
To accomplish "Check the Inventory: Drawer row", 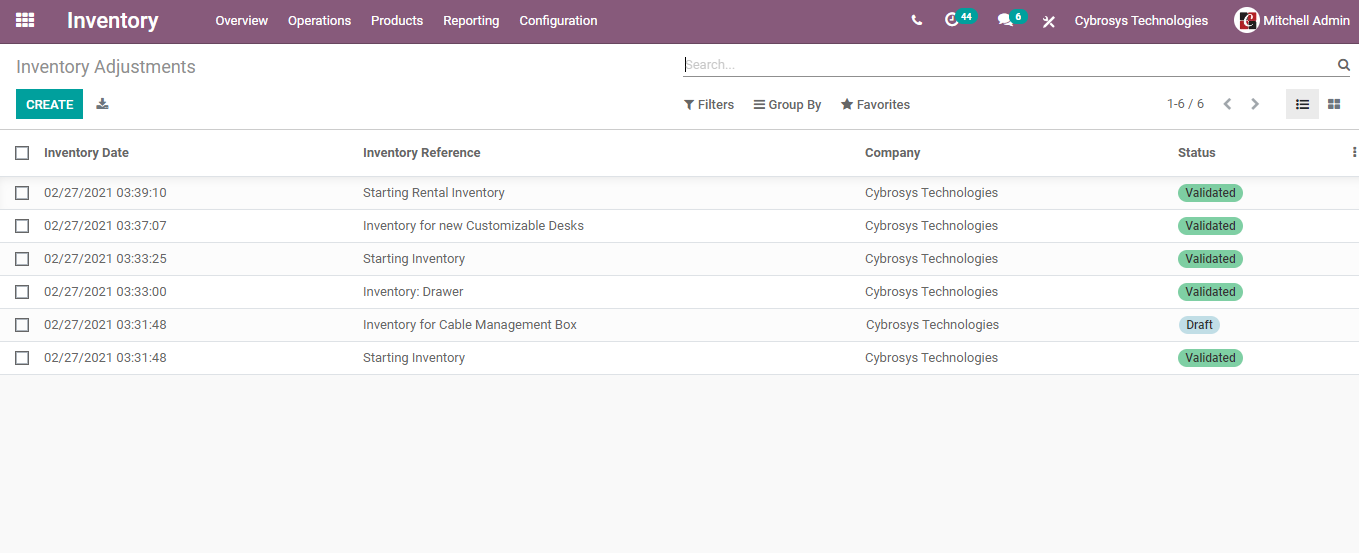I will coord(22,292).
